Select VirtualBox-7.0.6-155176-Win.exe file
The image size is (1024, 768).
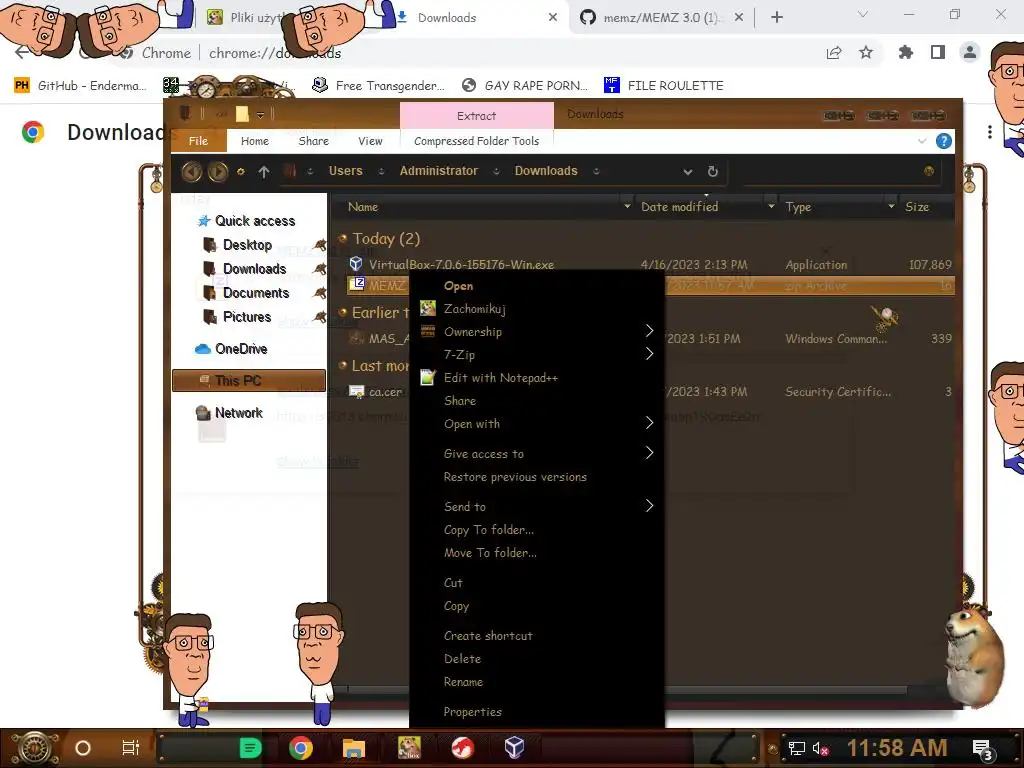pos(461,264)
